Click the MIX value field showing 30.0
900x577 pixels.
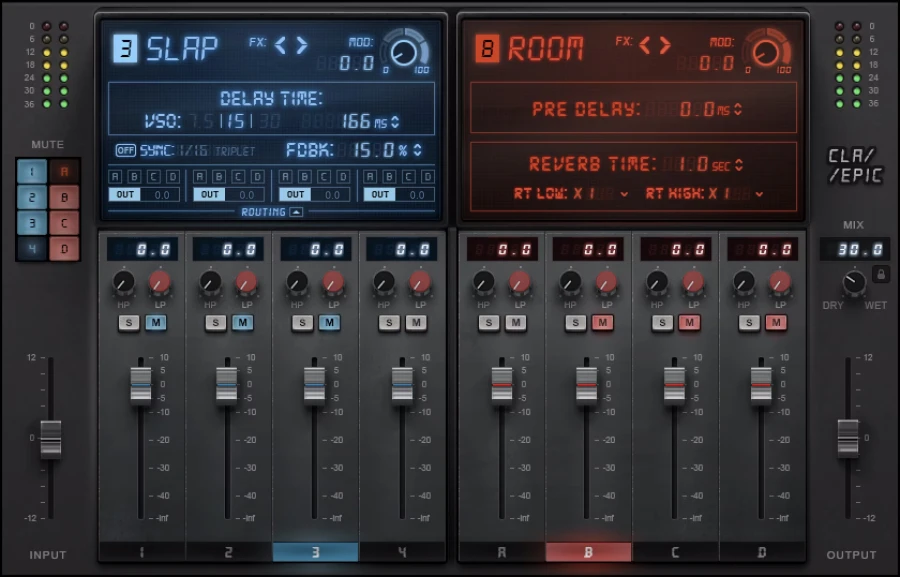click(x=855, y=250)
